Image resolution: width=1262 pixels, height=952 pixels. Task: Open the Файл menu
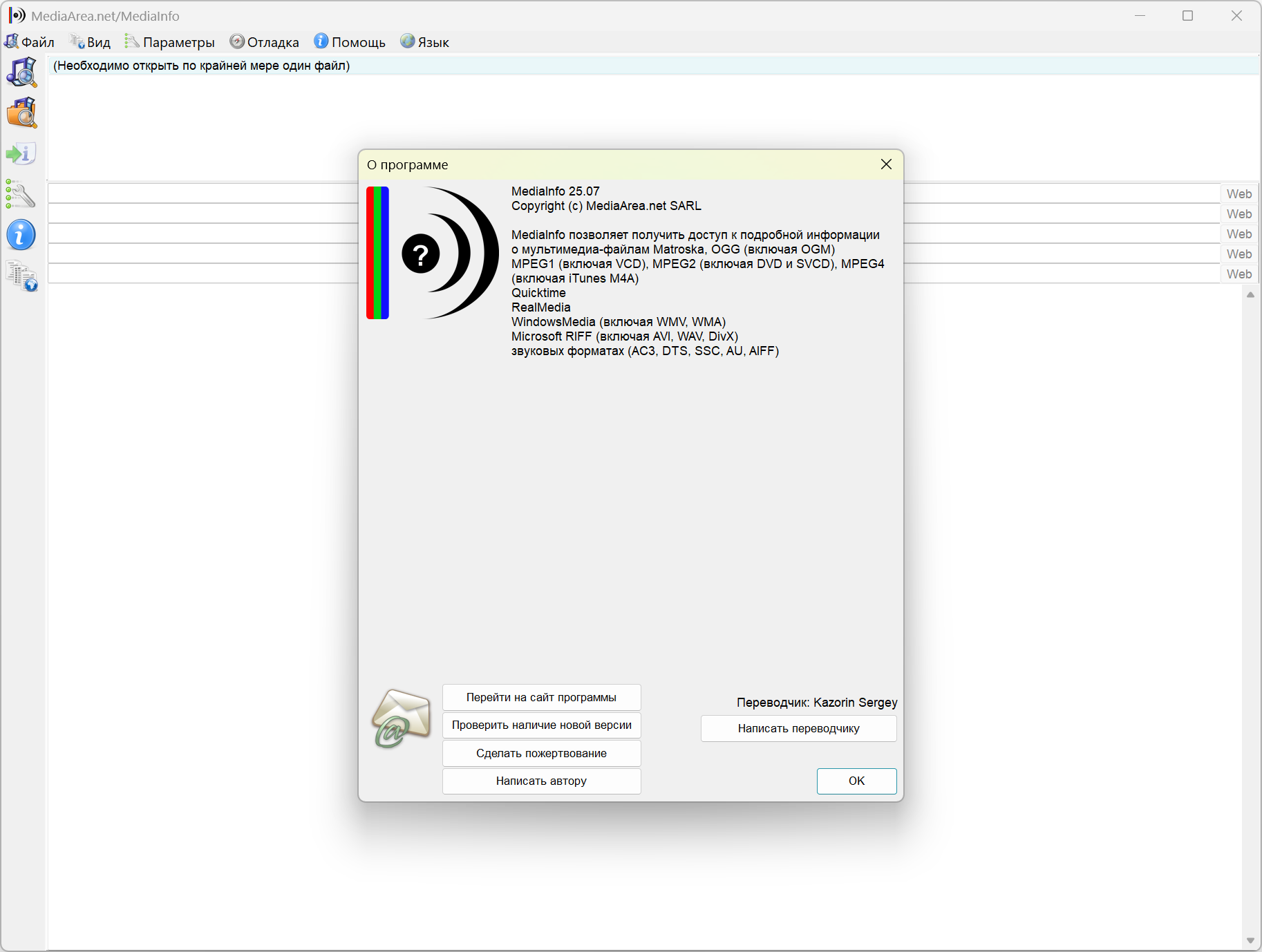click(x=30, y=42)
